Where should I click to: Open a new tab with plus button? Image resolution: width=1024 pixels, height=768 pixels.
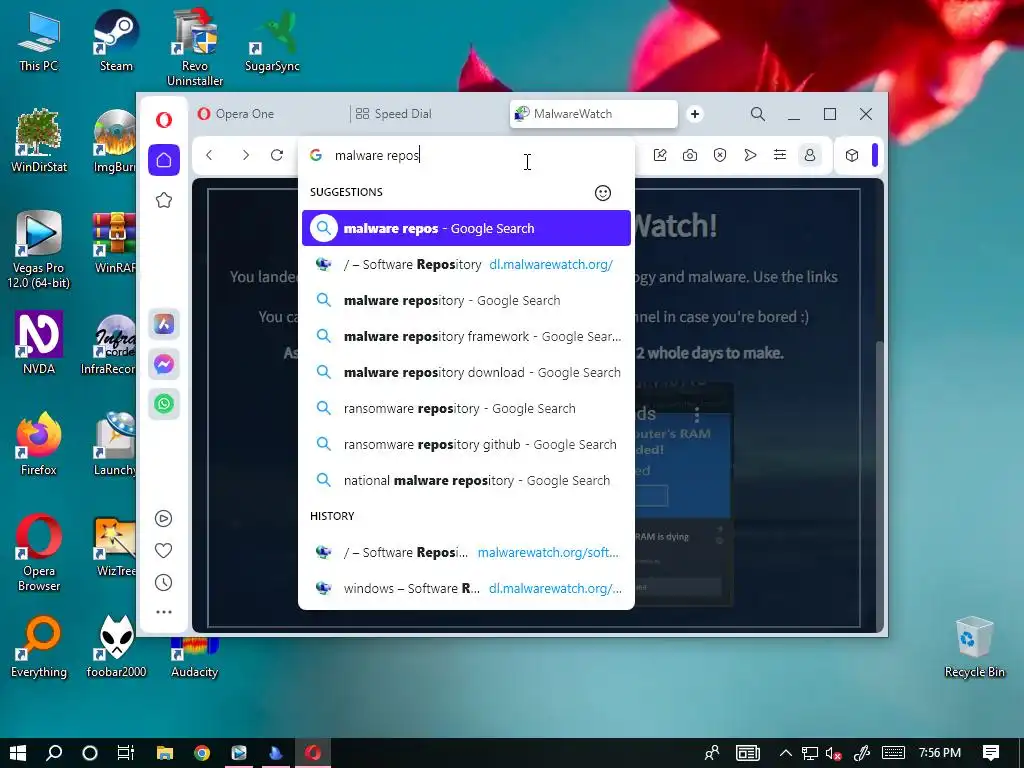[695, 114]
